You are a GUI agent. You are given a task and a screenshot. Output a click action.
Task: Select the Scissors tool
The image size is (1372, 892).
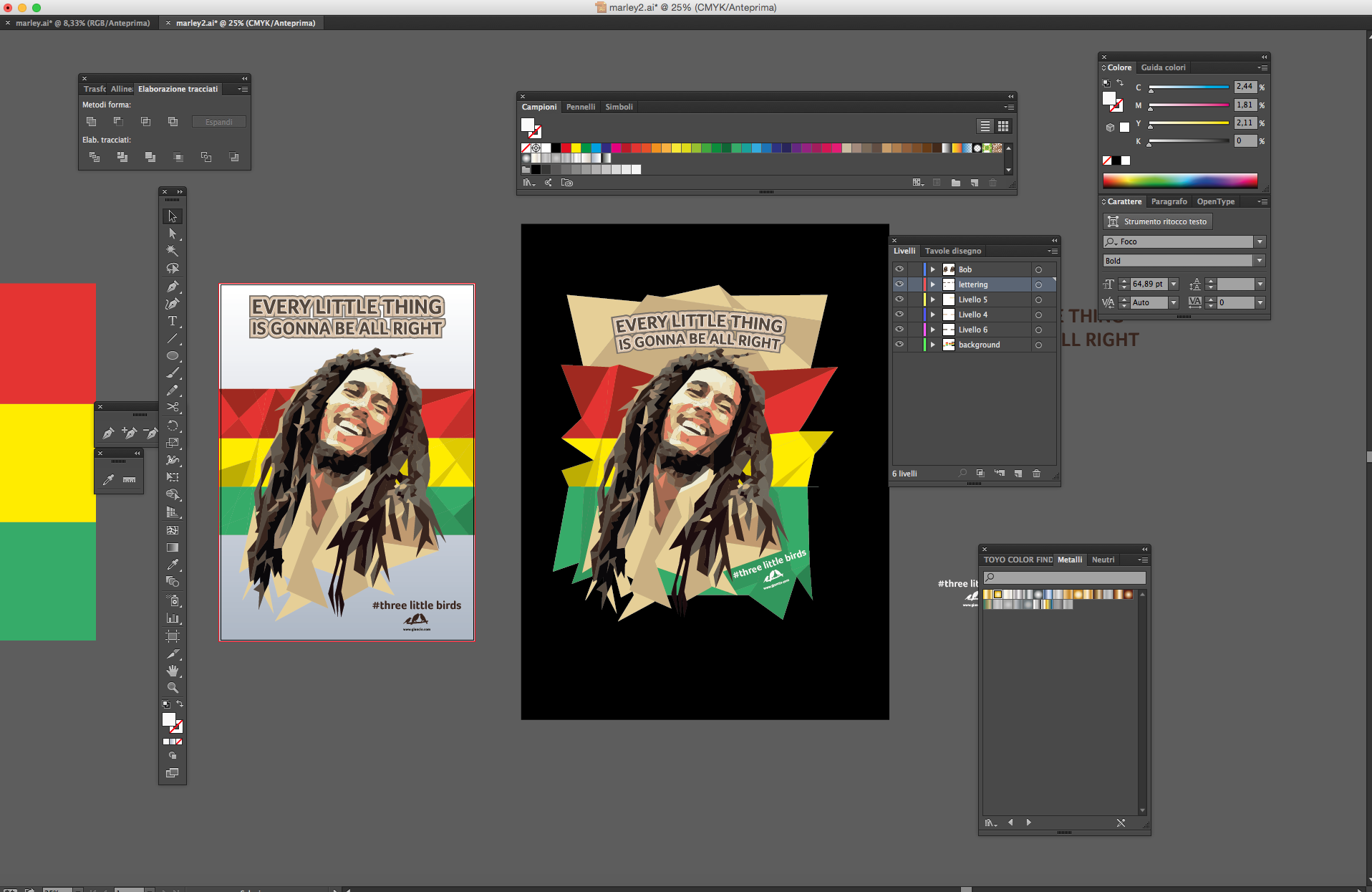173,407
